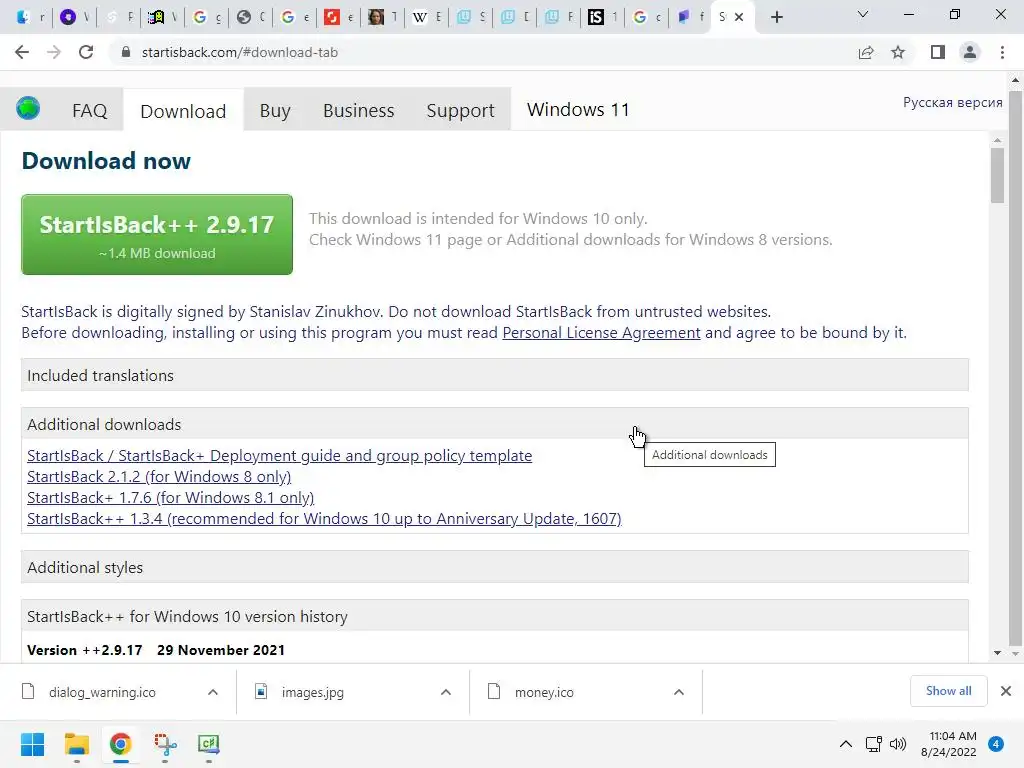Switch to the purple circle favicon tab
This screenshot has height=768, width=1024.
pos(67,17)
